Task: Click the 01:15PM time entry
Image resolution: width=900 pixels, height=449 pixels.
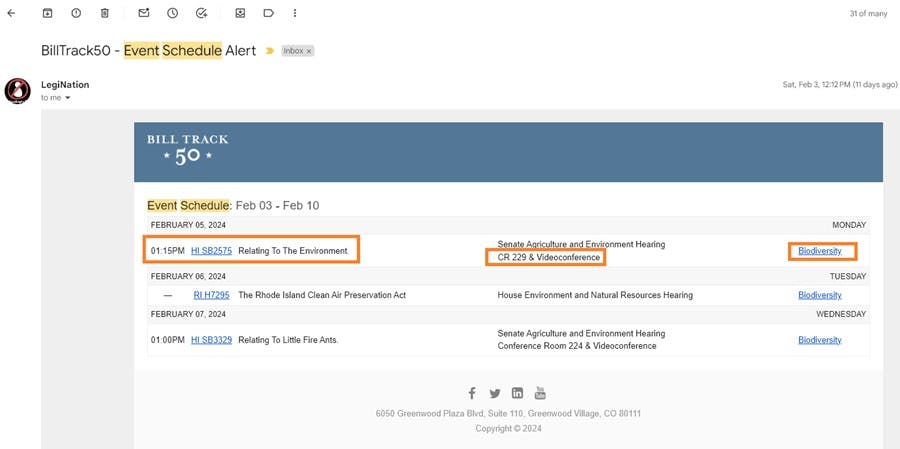Action: click(x=168, y=250)
